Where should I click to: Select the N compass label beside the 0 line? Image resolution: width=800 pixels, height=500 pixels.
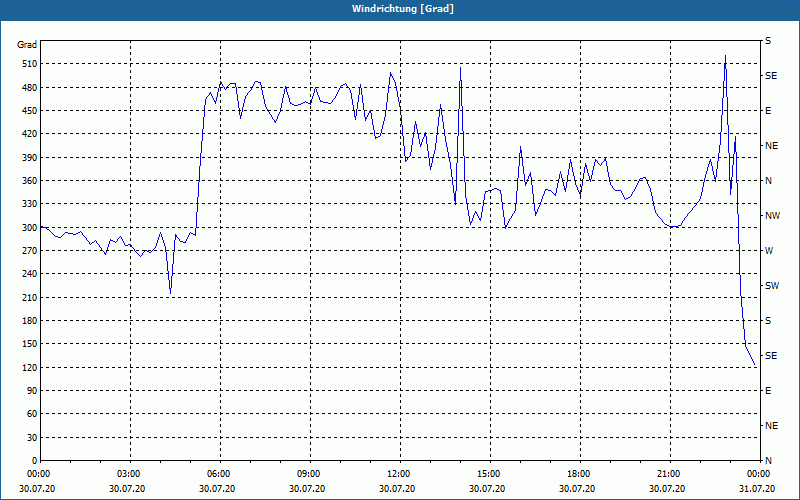coord(768,461)
